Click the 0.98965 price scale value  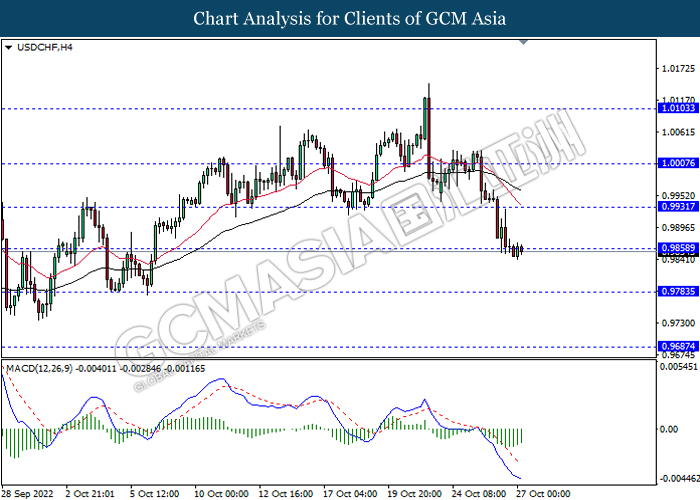(679, 228)
